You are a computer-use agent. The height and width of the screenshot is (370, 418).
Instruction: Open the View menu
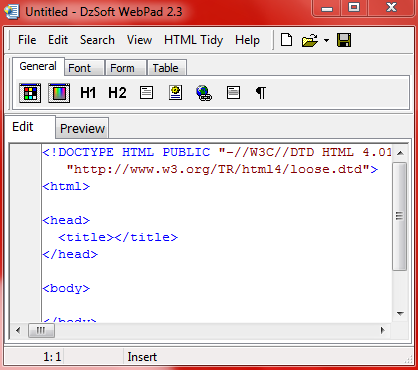(139, 40)
